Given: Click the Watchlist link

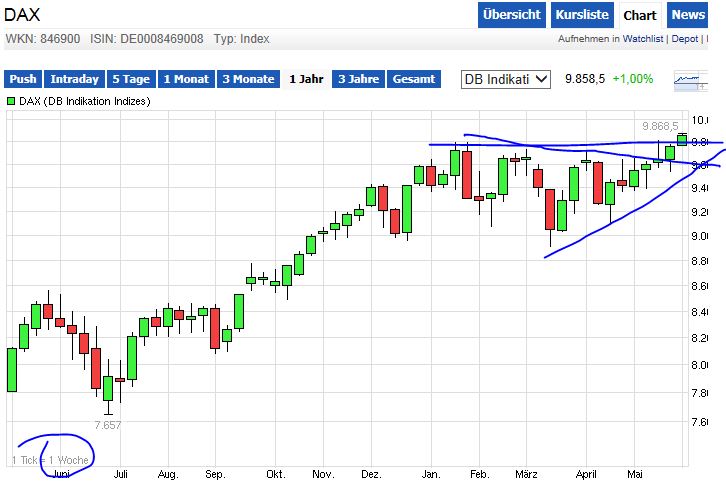Looking at the screenshot, I should 644,39.
